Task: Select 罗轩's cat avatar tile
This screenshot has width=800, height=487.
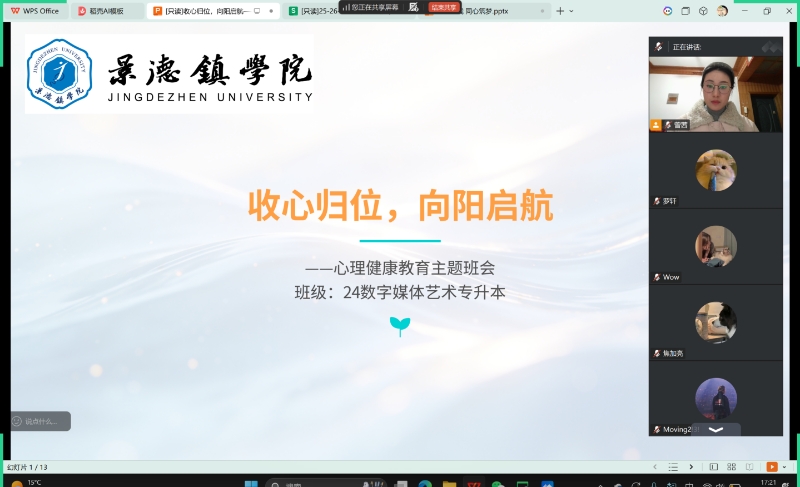Action: [x=715, y=169]
